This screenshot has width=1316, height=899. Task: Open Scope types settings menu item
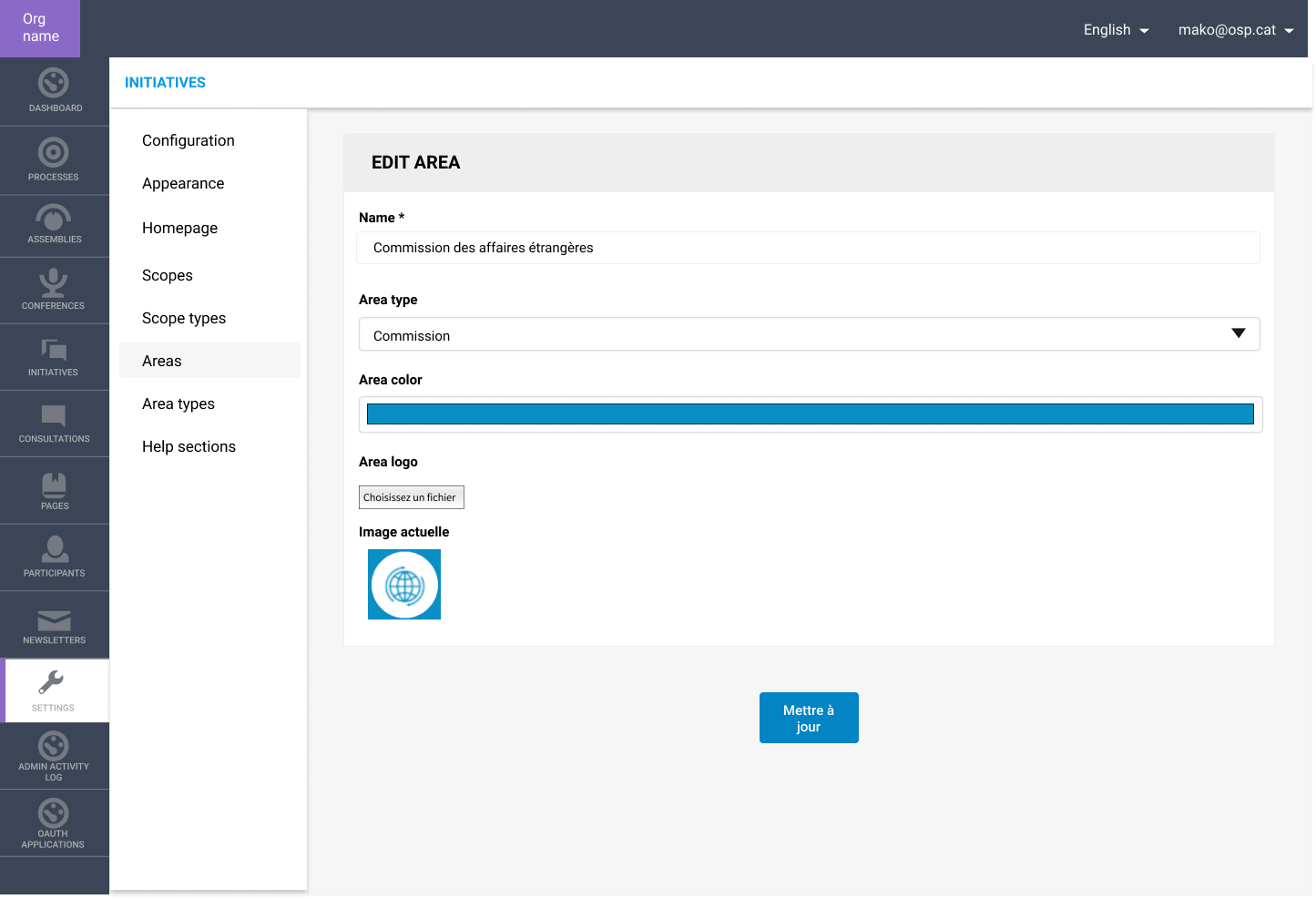184,318
